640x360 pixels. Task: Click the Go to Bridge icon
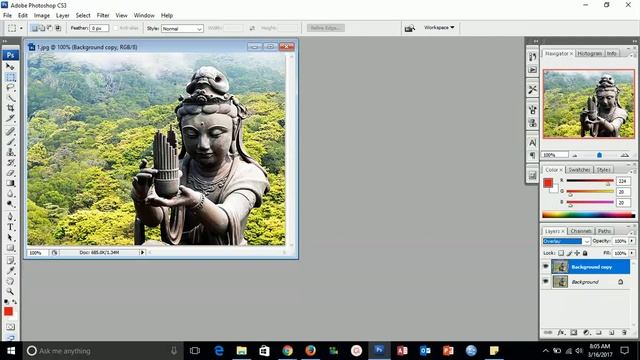[x=409, y=28]
